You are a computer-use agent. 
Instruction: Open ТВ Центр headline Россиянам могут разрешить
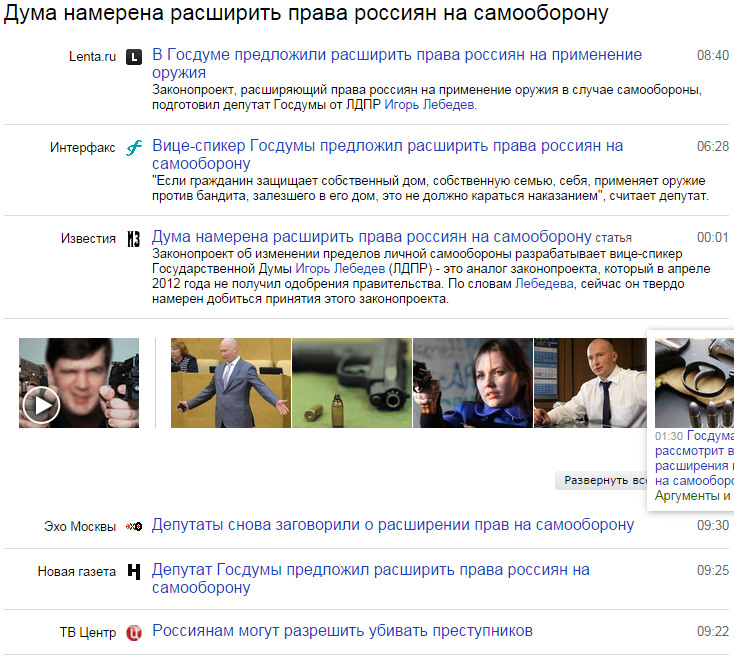click(x=342, y=631)
